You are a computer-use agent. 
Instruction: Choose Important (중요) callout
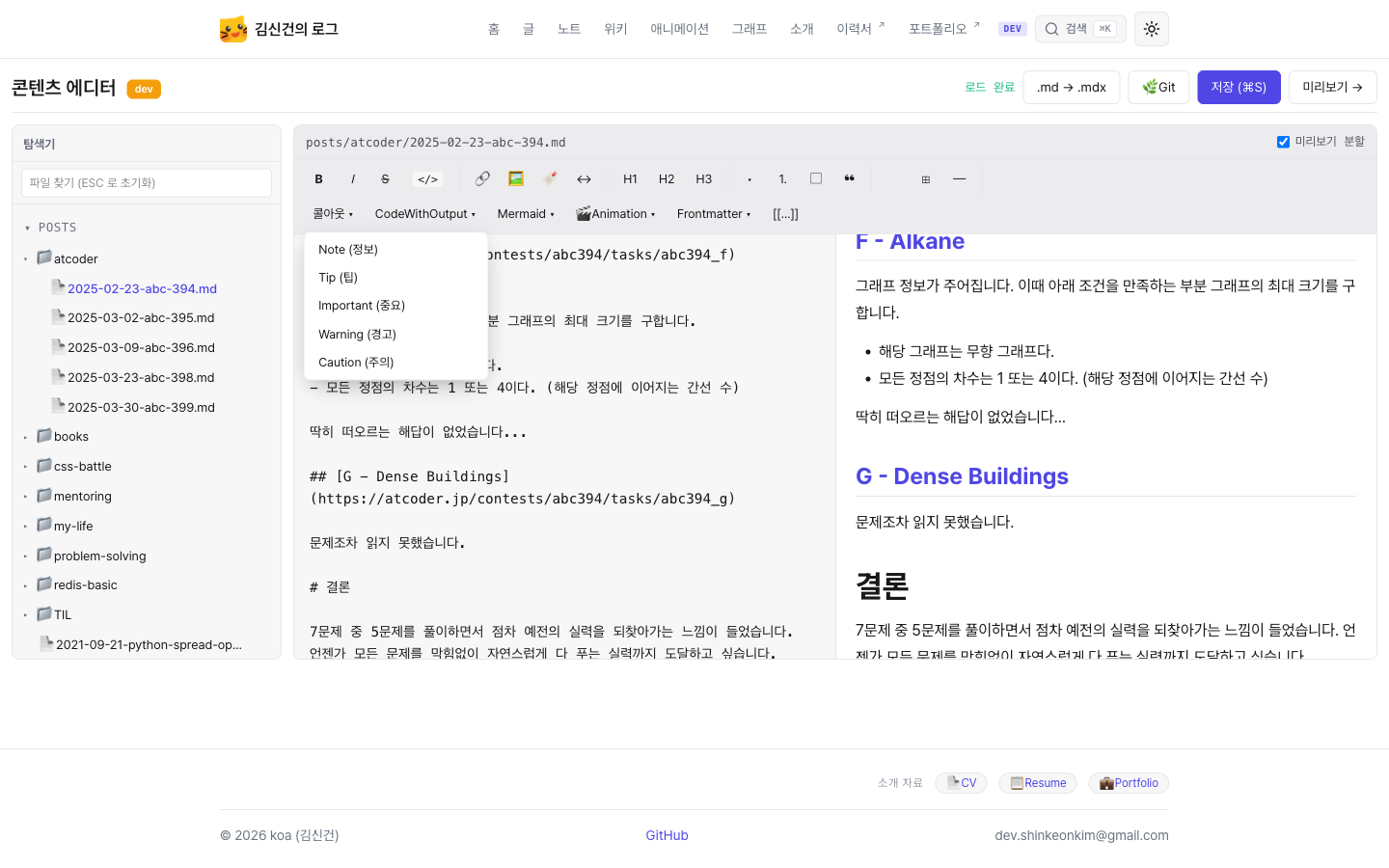[x=395, y=306]
